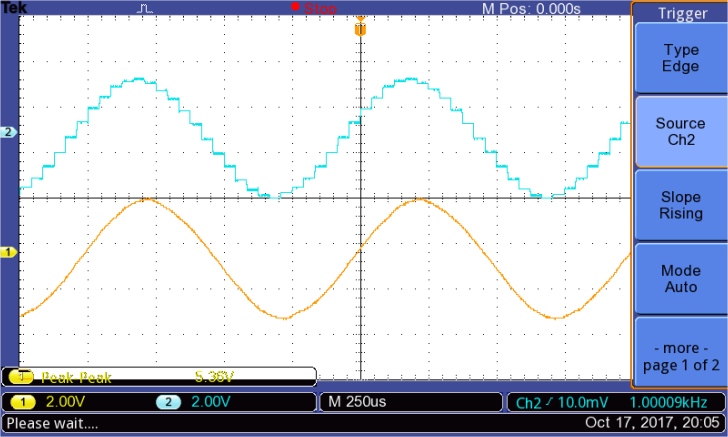Select the channel 1 ground marker

[x=9, y=253]
